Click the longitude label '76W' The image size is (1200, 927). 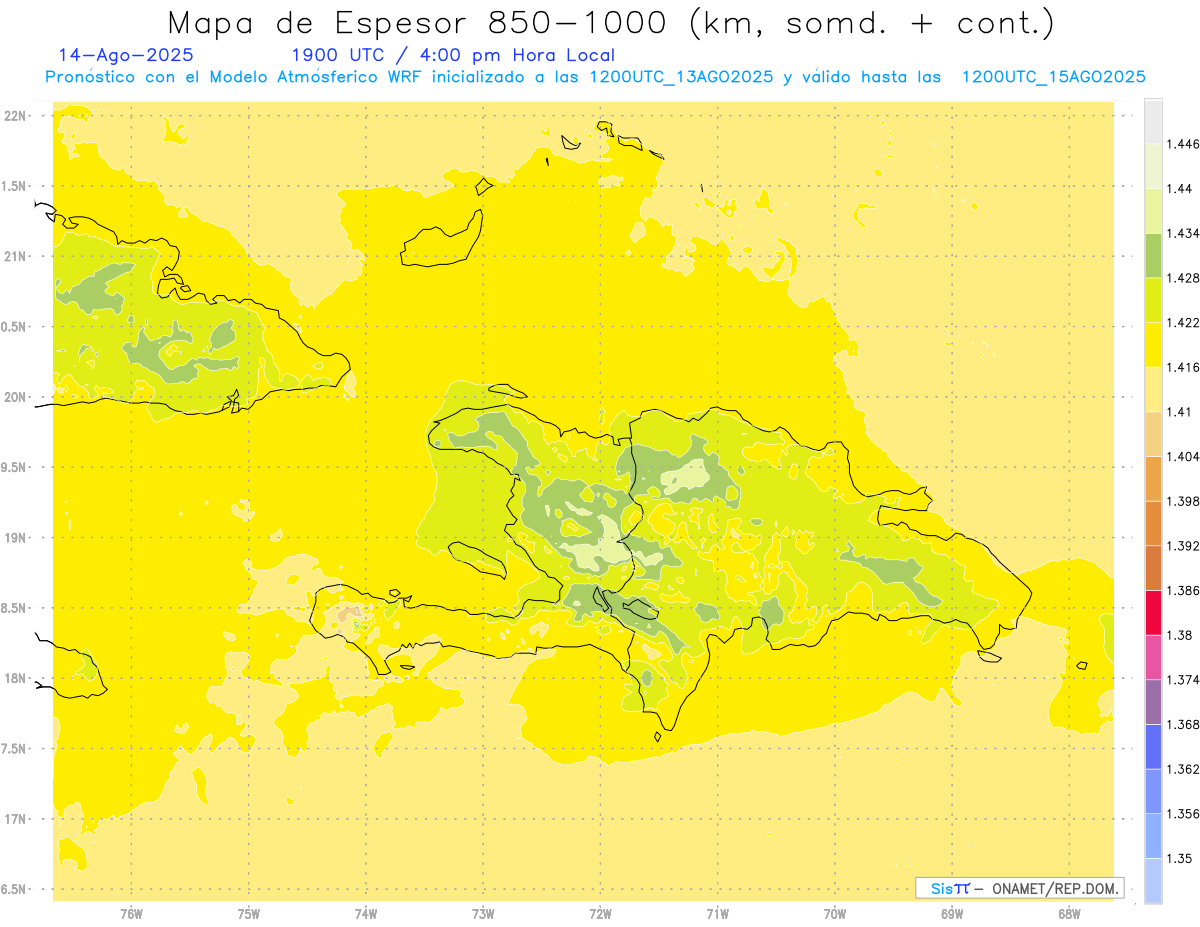131,914
